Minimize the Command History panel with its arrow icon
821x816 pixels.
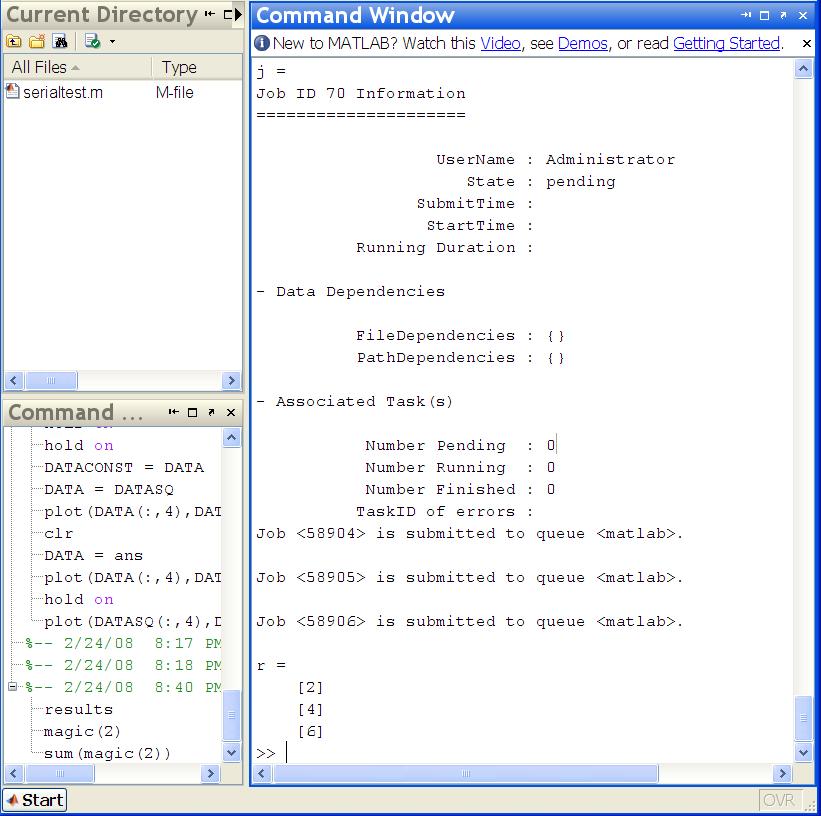tap(173, 412)
